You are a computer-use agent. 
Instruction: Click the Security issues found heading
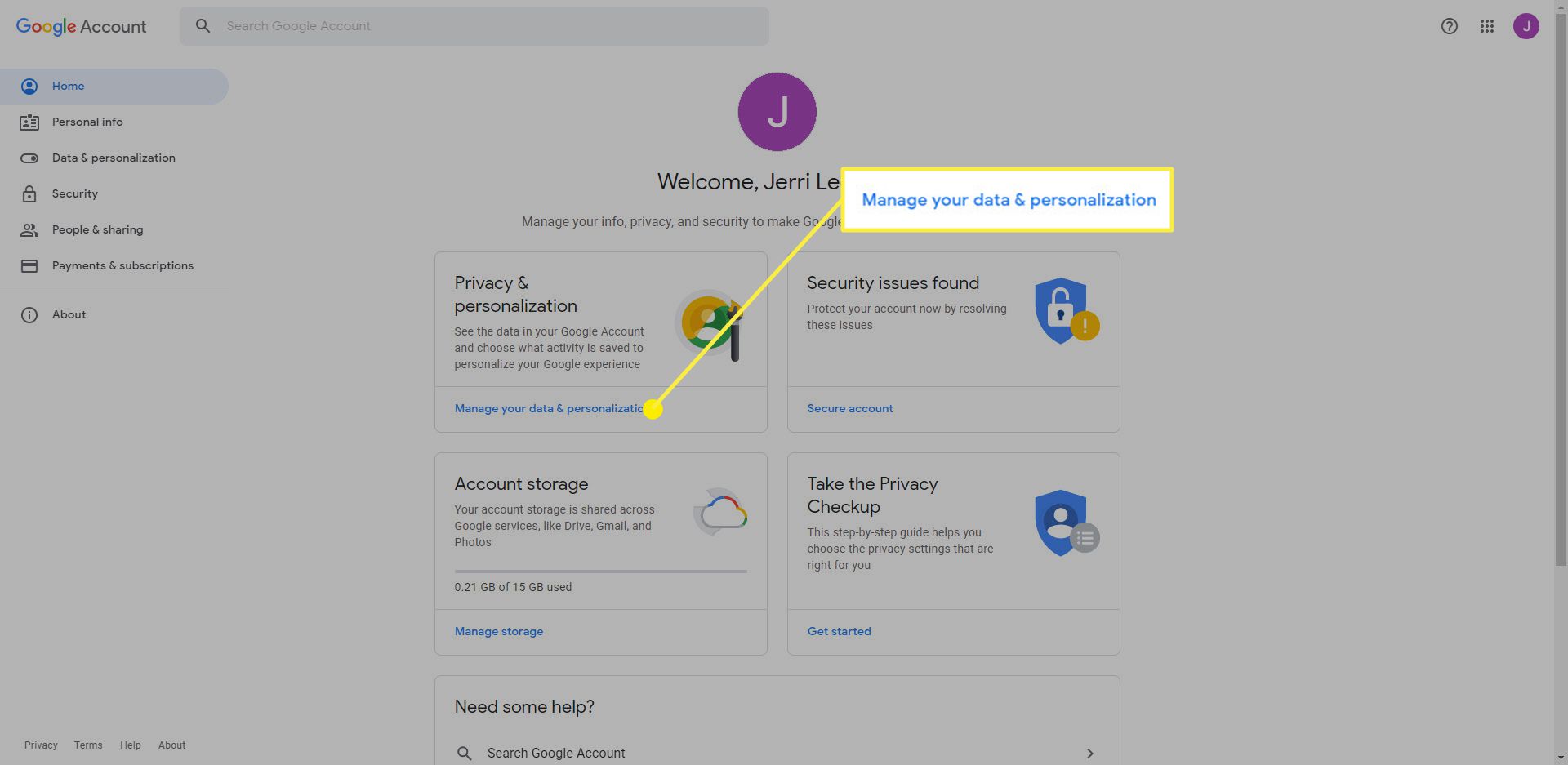click(x=893, y=282)
